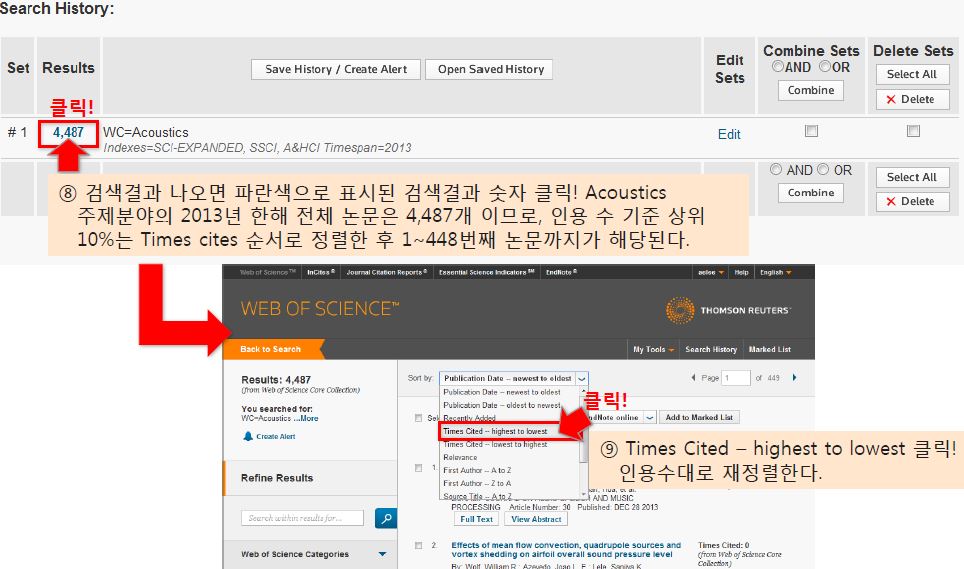Click the Help link in top bar
This screenshot has width=964, height=569.
(x=741, y=272)
